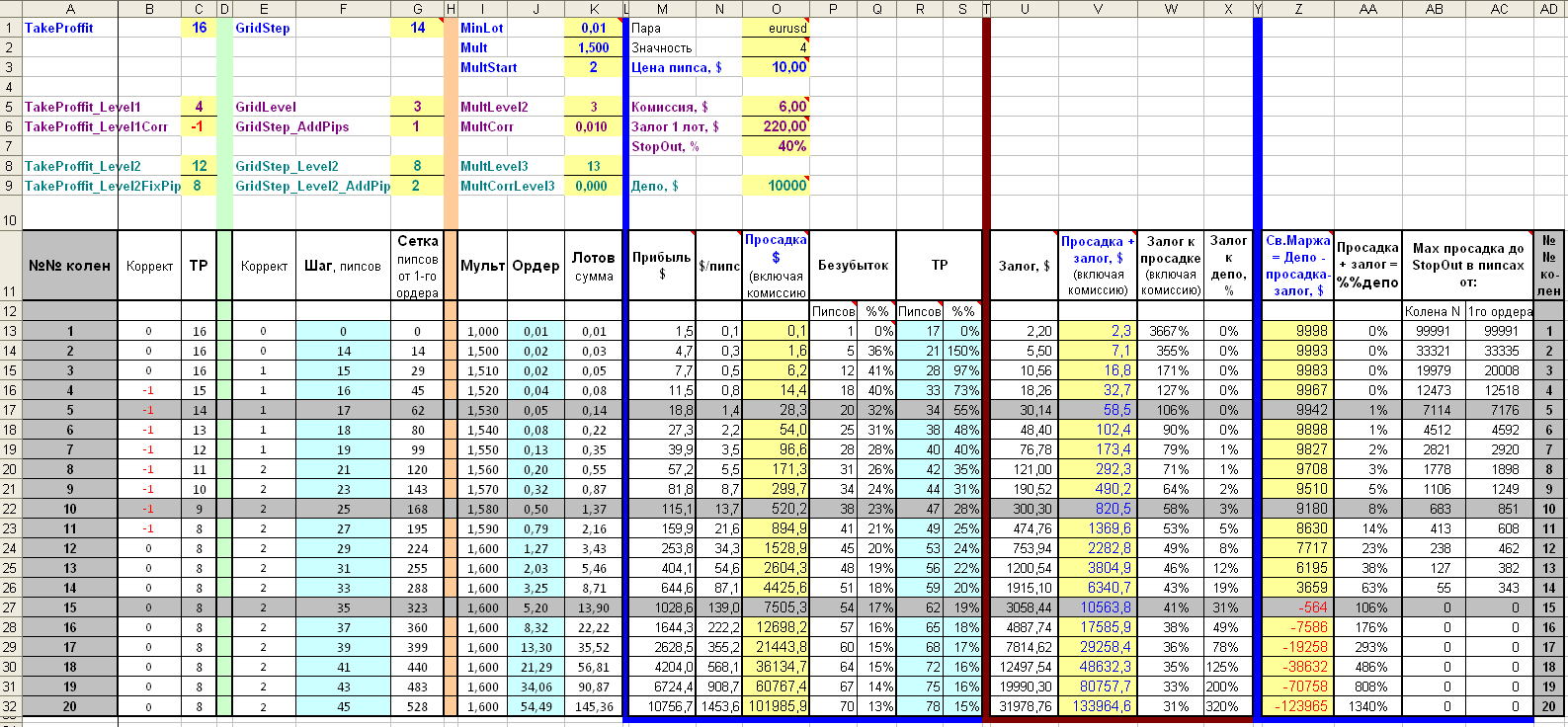Select the lot sum cell 145,36
The height and width of the screenshot is (727, 1568).
click(x=593, y=706)
